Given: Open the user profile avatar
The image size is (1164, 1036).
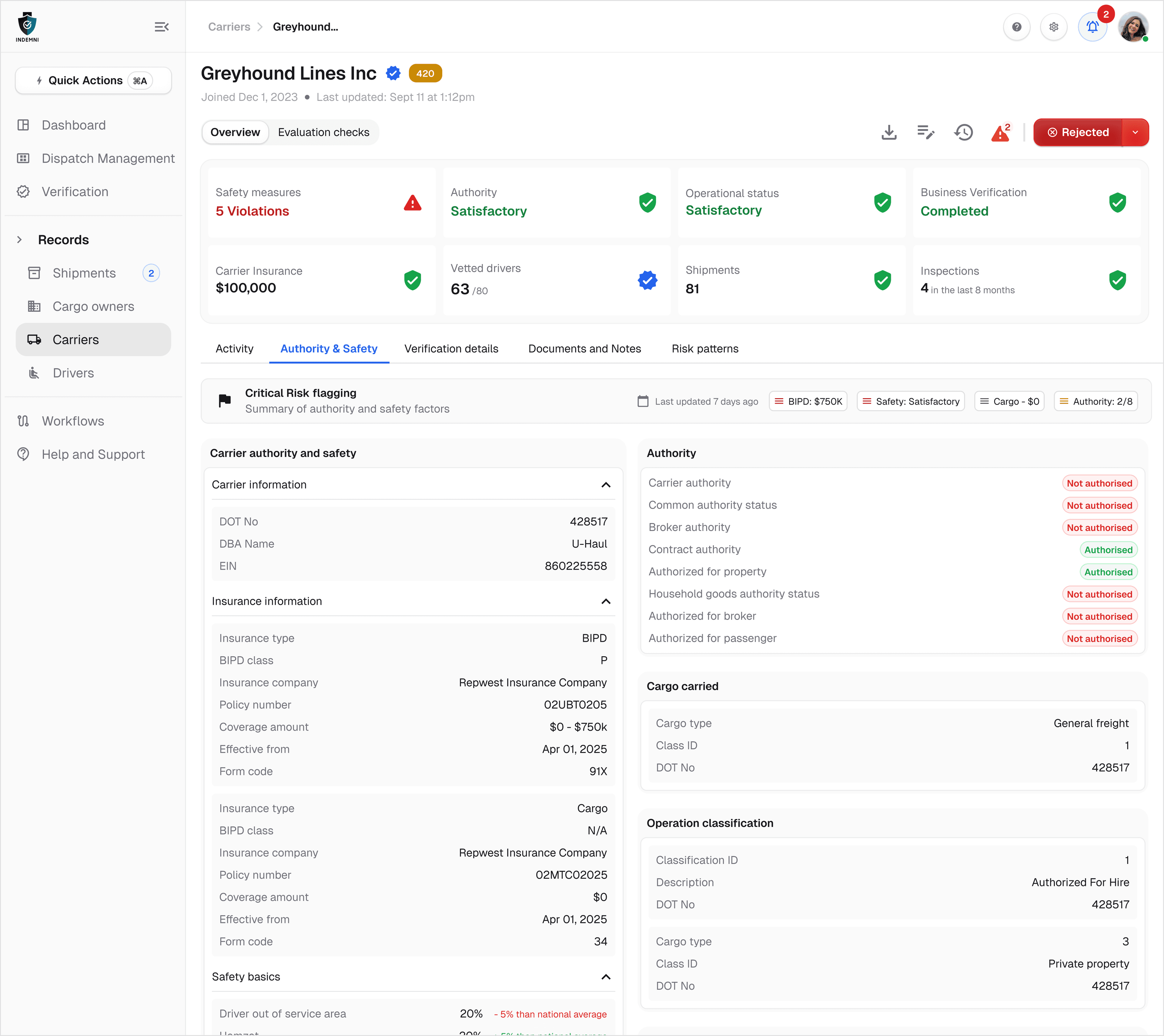Looking at the screenshot, I should (1133, 27).
